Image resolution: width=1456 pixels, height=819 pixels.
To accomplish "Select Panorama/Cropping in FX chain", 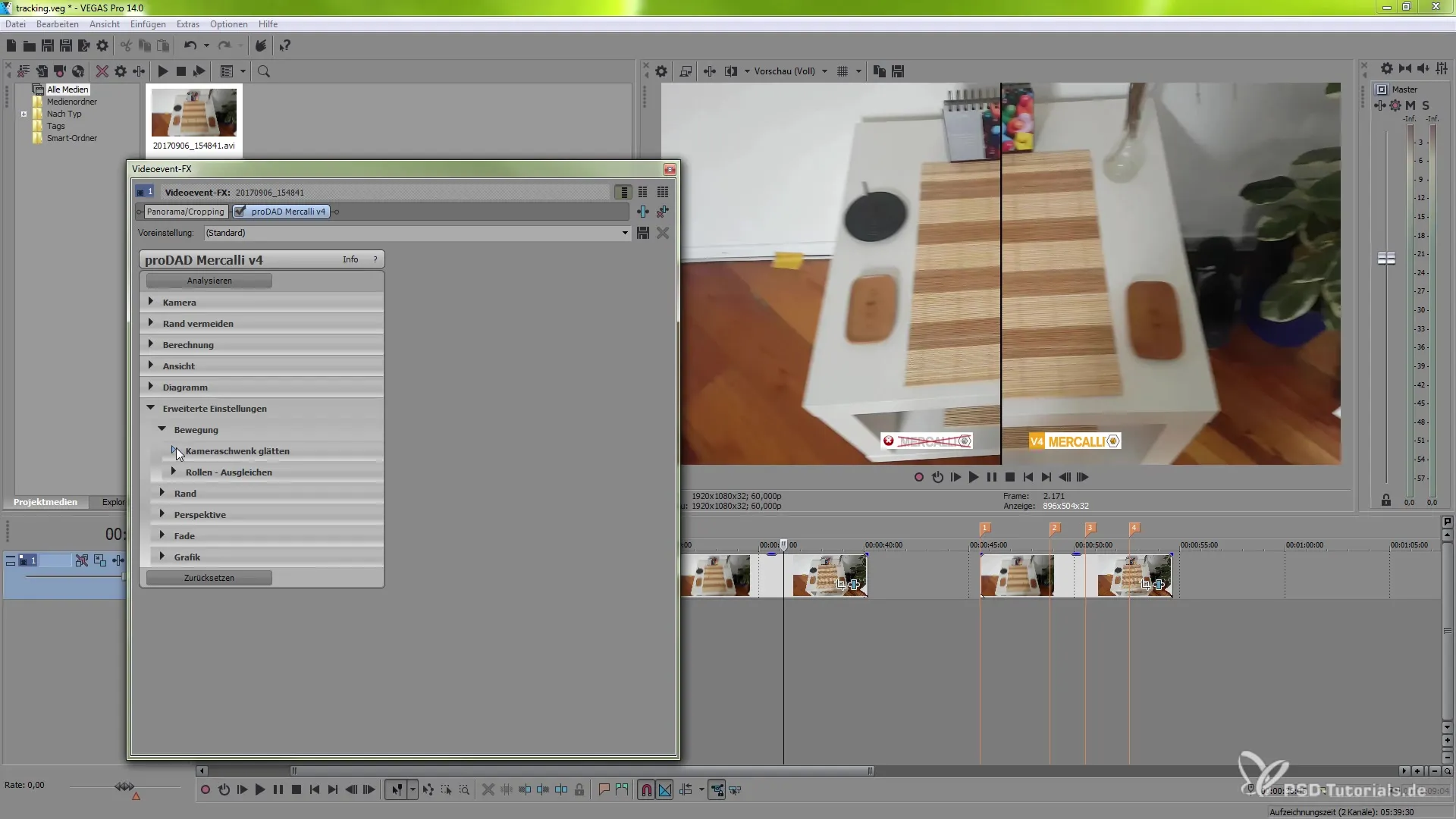I will click(x=186, y=212).
